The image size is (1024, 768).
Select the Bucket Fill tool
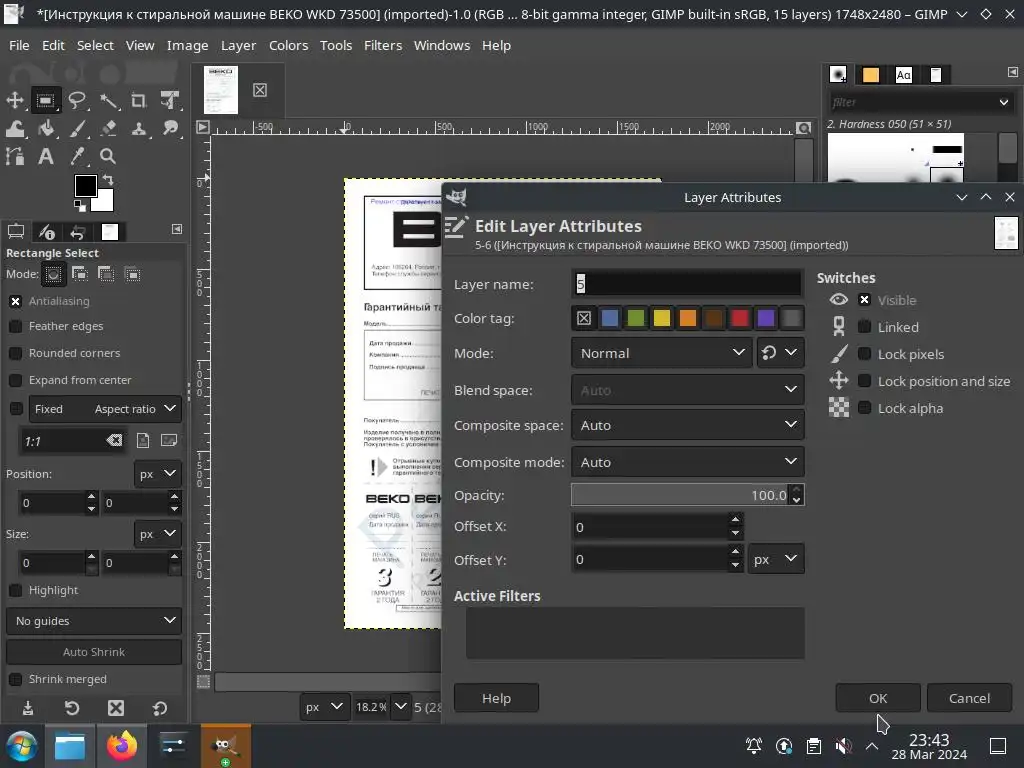46,128
